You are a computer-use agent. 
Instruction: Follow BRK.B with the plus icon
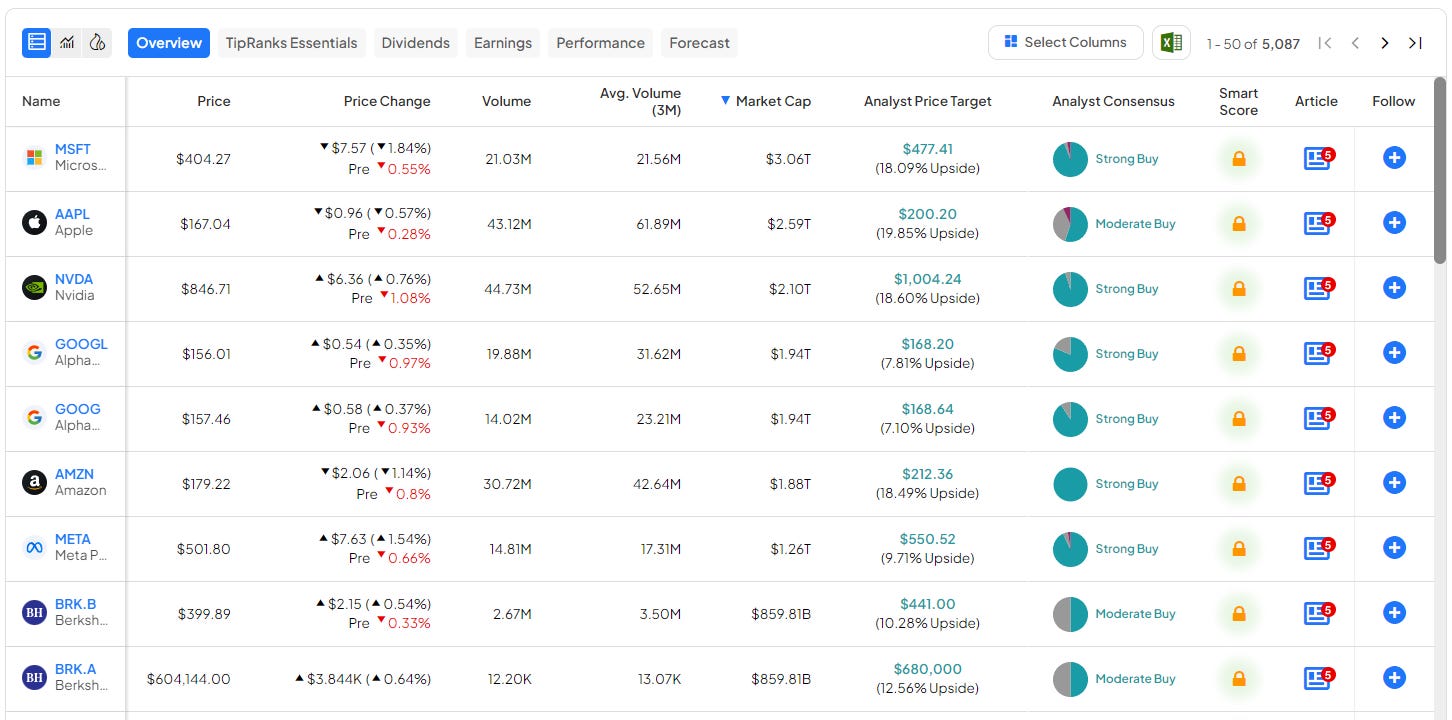click(x=1394, y=613)
